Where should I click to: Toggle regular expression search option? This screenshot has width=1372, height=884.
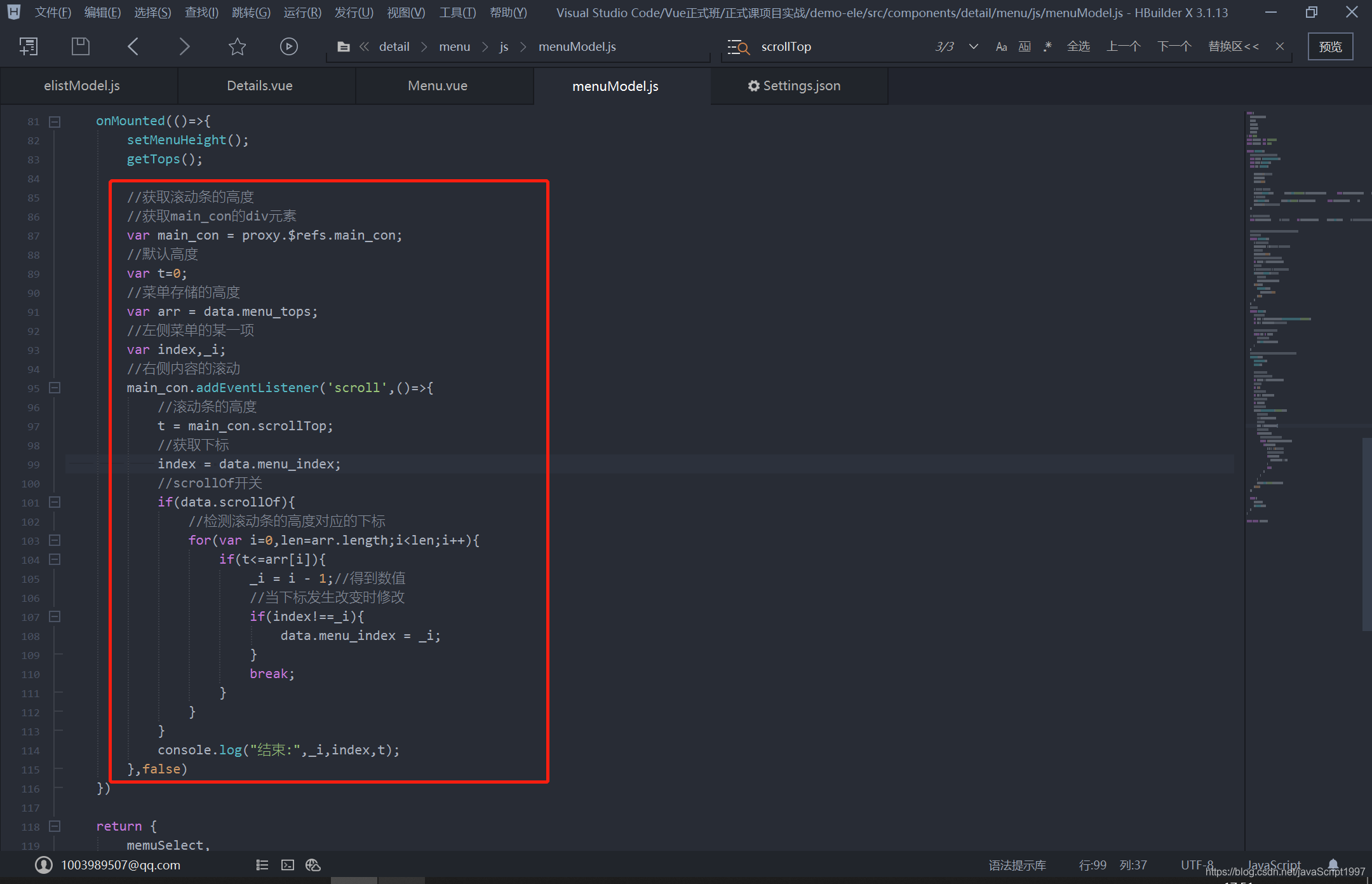pyautogui.click(x=1047, y=46)
